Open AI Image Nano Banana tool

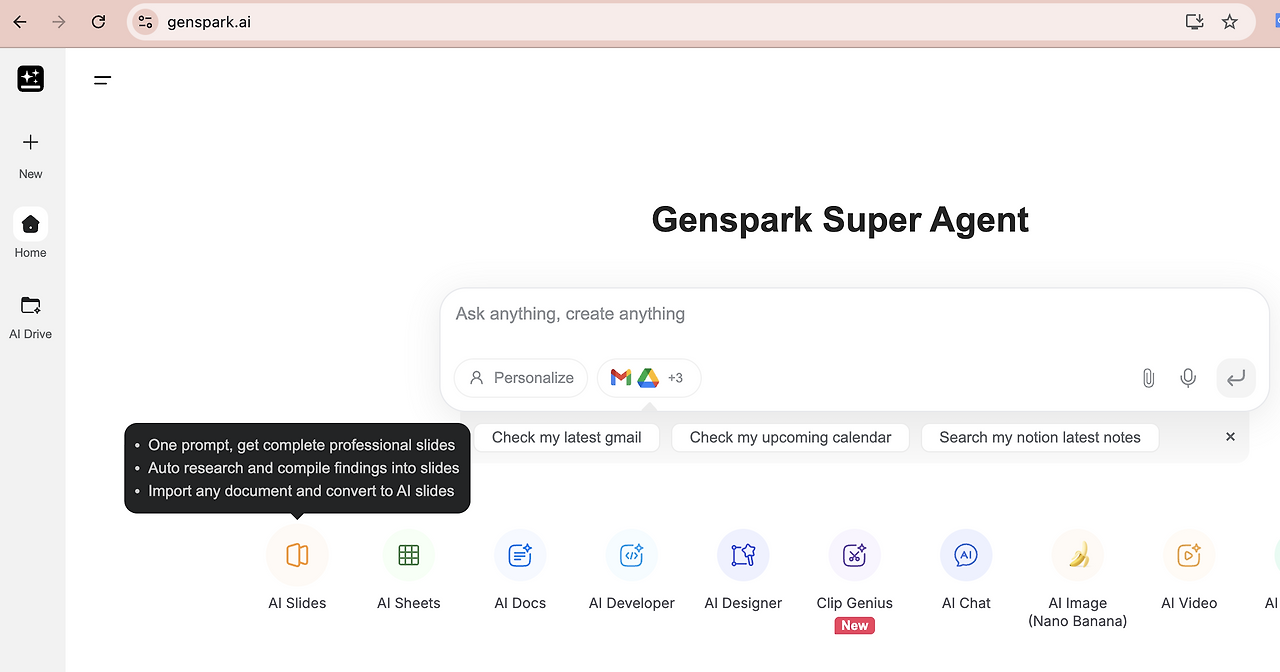pos(1078,555)
